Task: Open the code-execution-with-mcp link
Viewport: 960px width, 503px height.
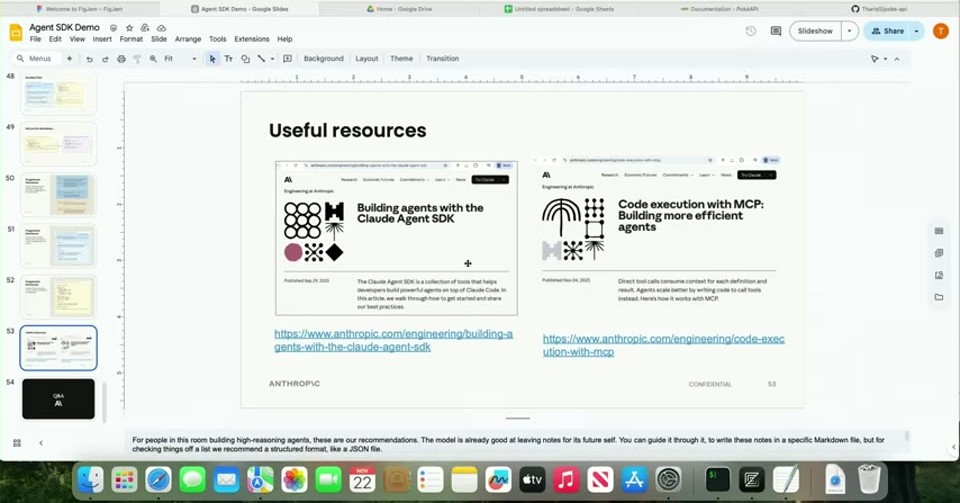Action: [x=664, y=345]
